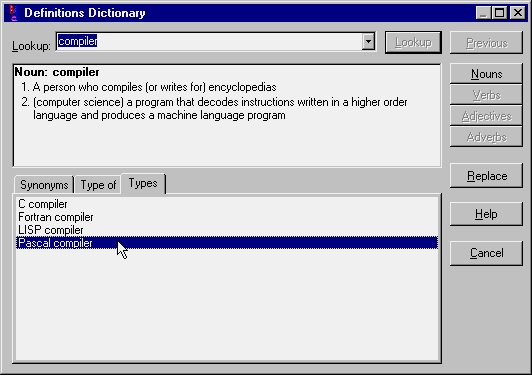Open Help for the dictionary
The width and height of the screenshot is (532, 375).
[x=486, y=214]
